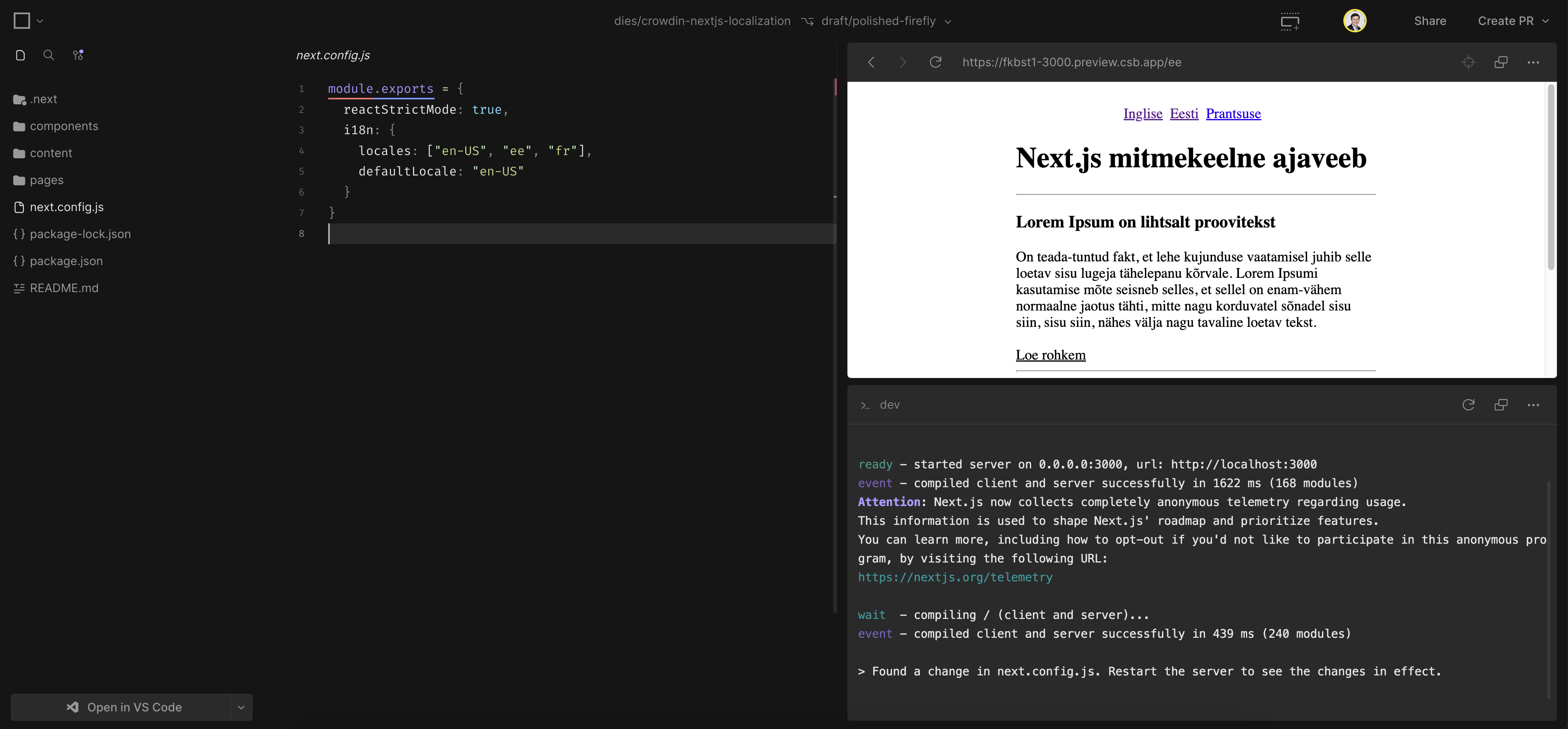Click the 'Found a change in next.config.js' message
The height and width of the screenshot is (729, 1568).
pyautogui.click(x=1149, y=672)
